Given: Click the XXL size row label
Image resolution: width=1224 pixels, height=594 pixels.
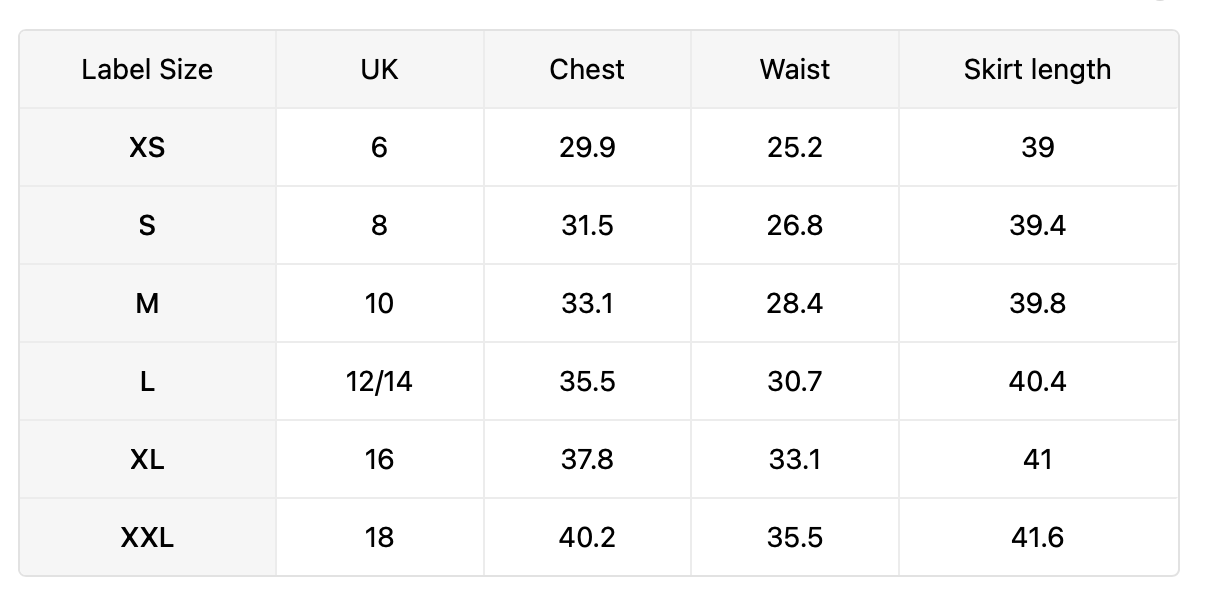Looking at the screenshot, I should (x=147, y=537).
